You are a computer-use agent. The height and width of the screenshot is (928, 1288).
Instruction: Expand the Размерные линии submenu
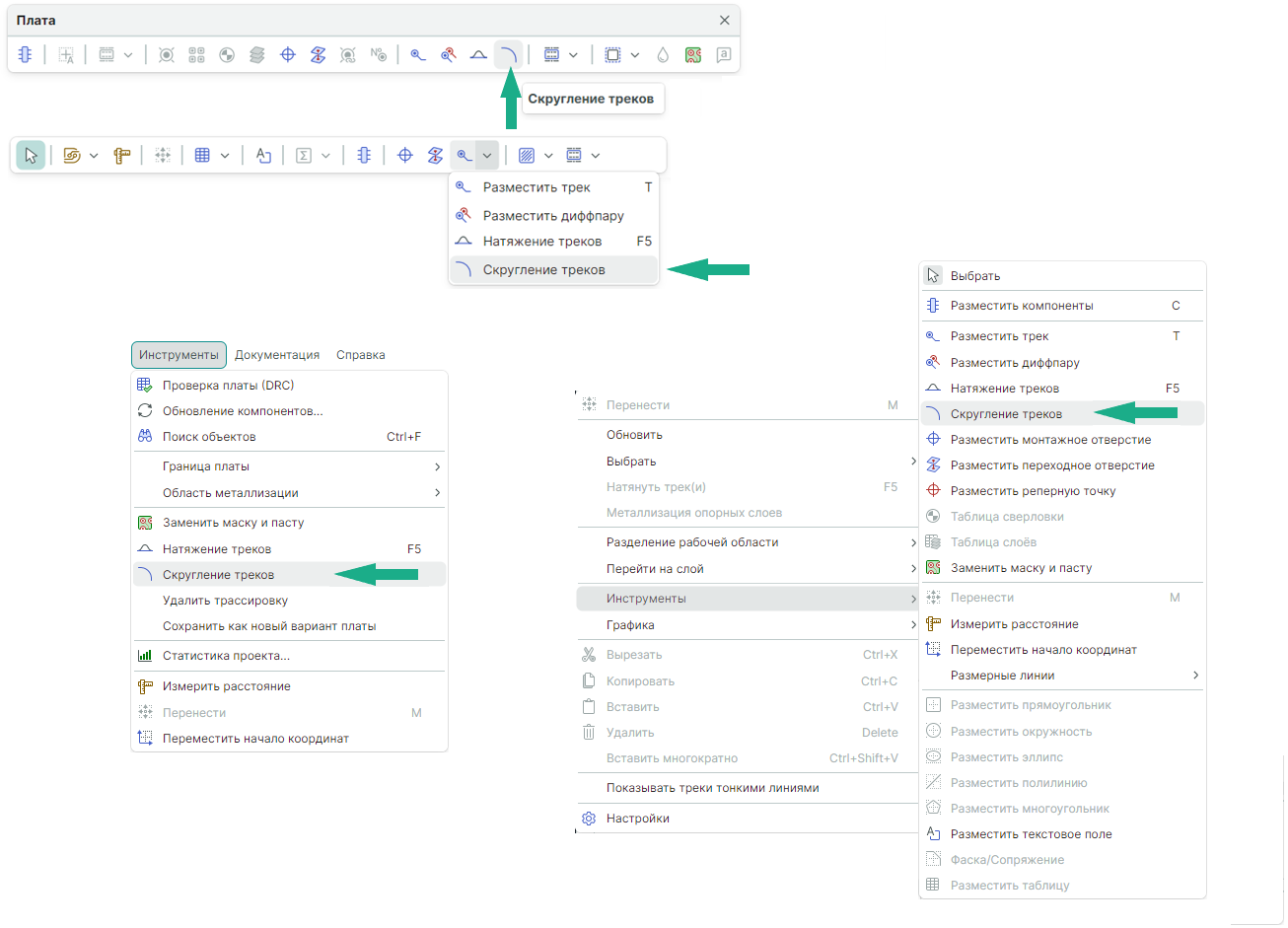coord(1195,676)
